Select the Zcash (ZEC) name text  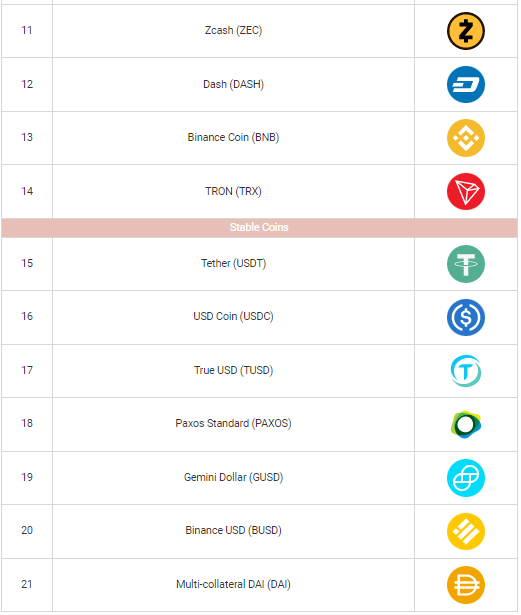point(233,30)
